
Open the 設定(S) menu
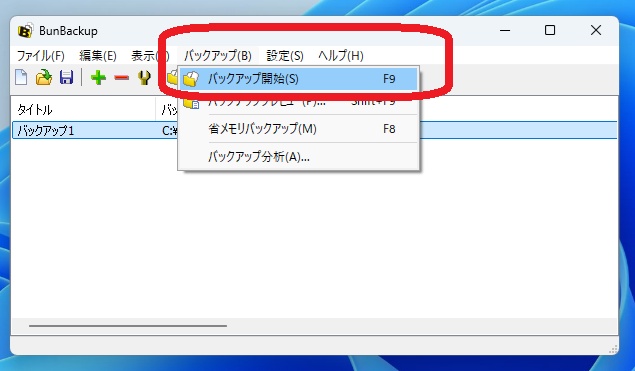point(285,55)
